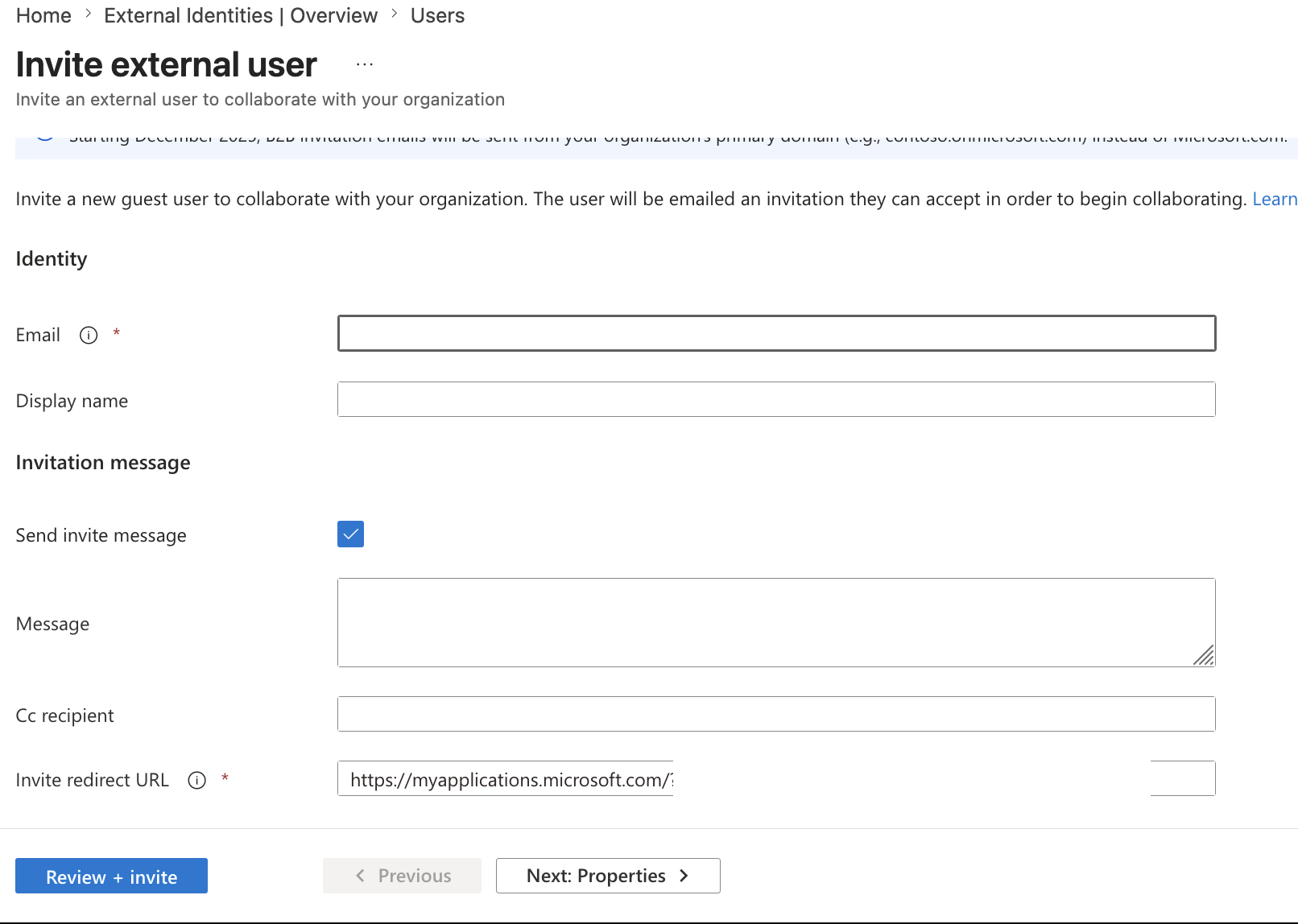Focus the Email input field
The image size is (1298, 924).
tap(776, 333)
